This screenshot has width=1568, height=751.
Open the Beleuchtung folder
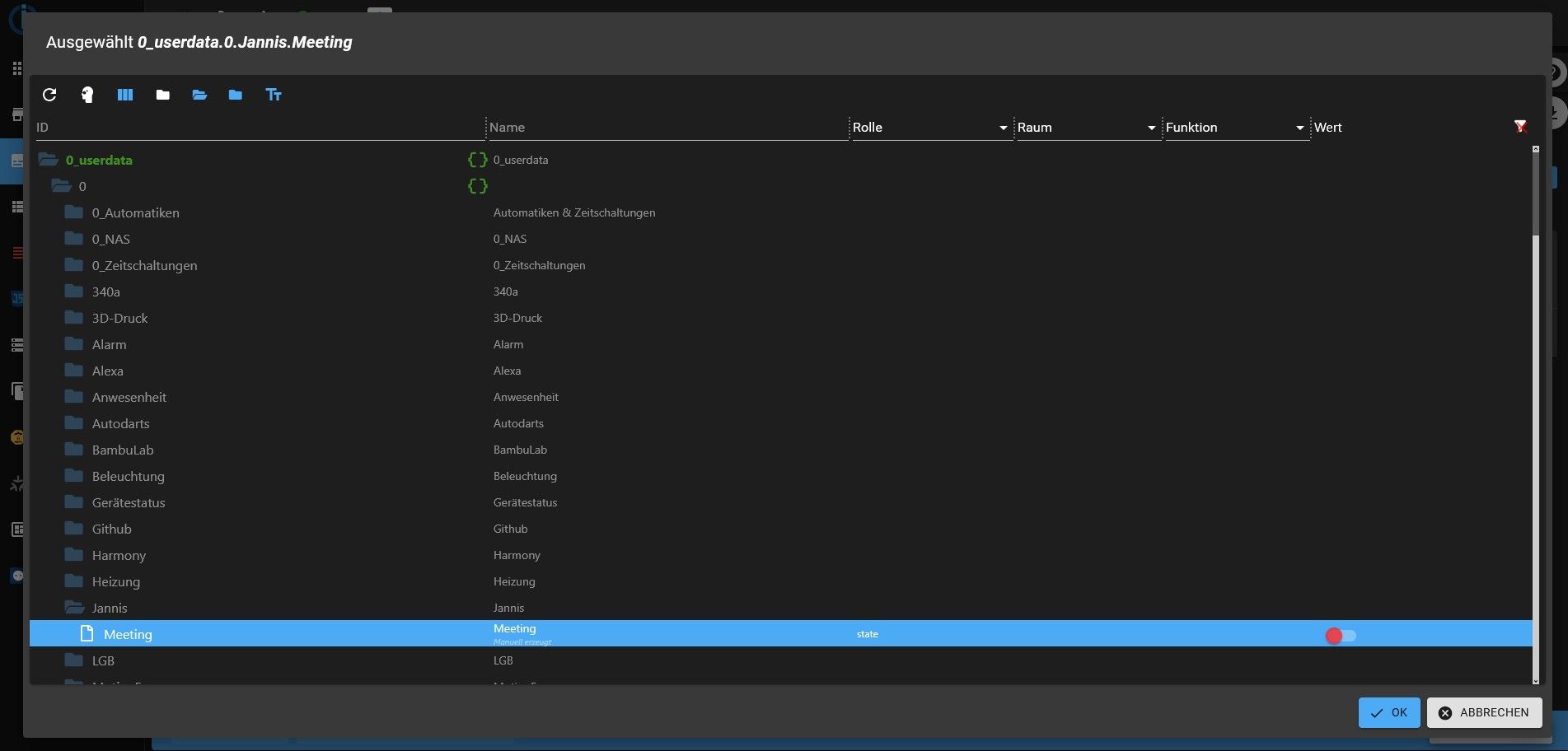click(74, 476)
